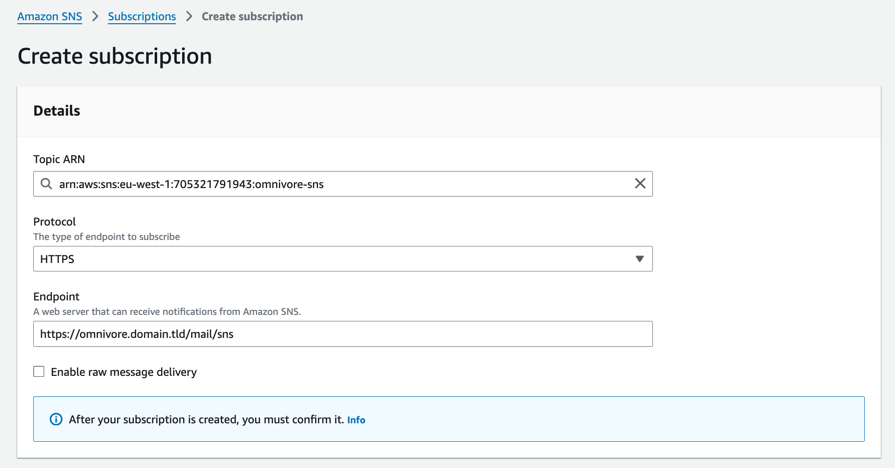Focus the Topic ARN search field

point(340,184)
